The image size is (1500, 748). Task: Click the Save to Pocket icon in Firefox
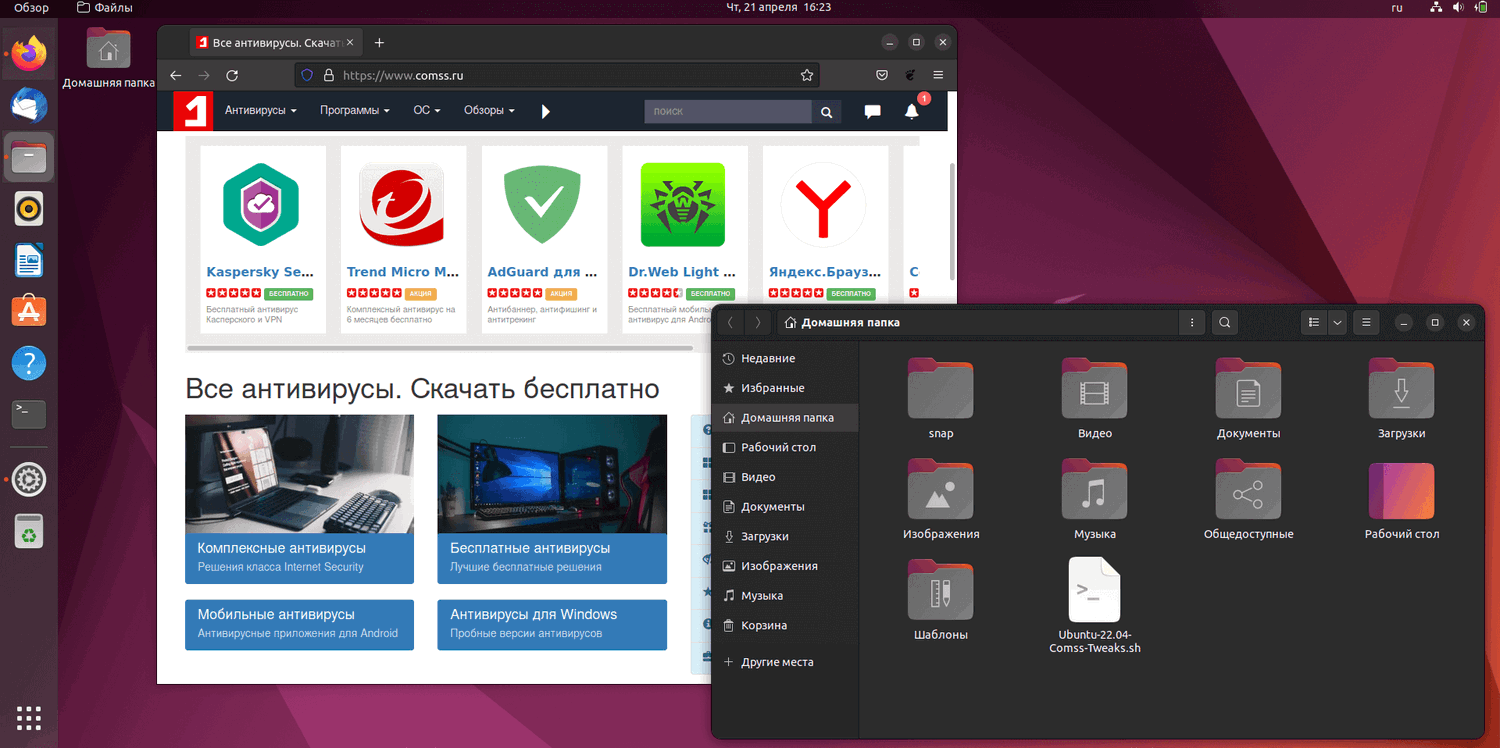(882, 75)
